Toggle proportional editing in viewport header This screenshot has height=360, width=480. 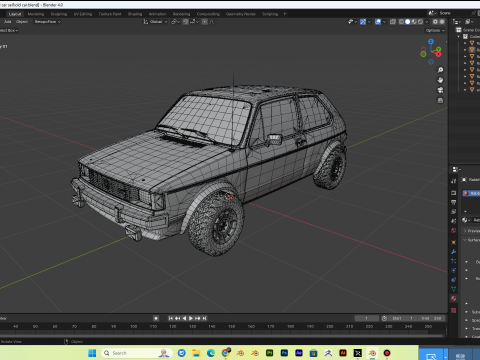tap(205, 22)
